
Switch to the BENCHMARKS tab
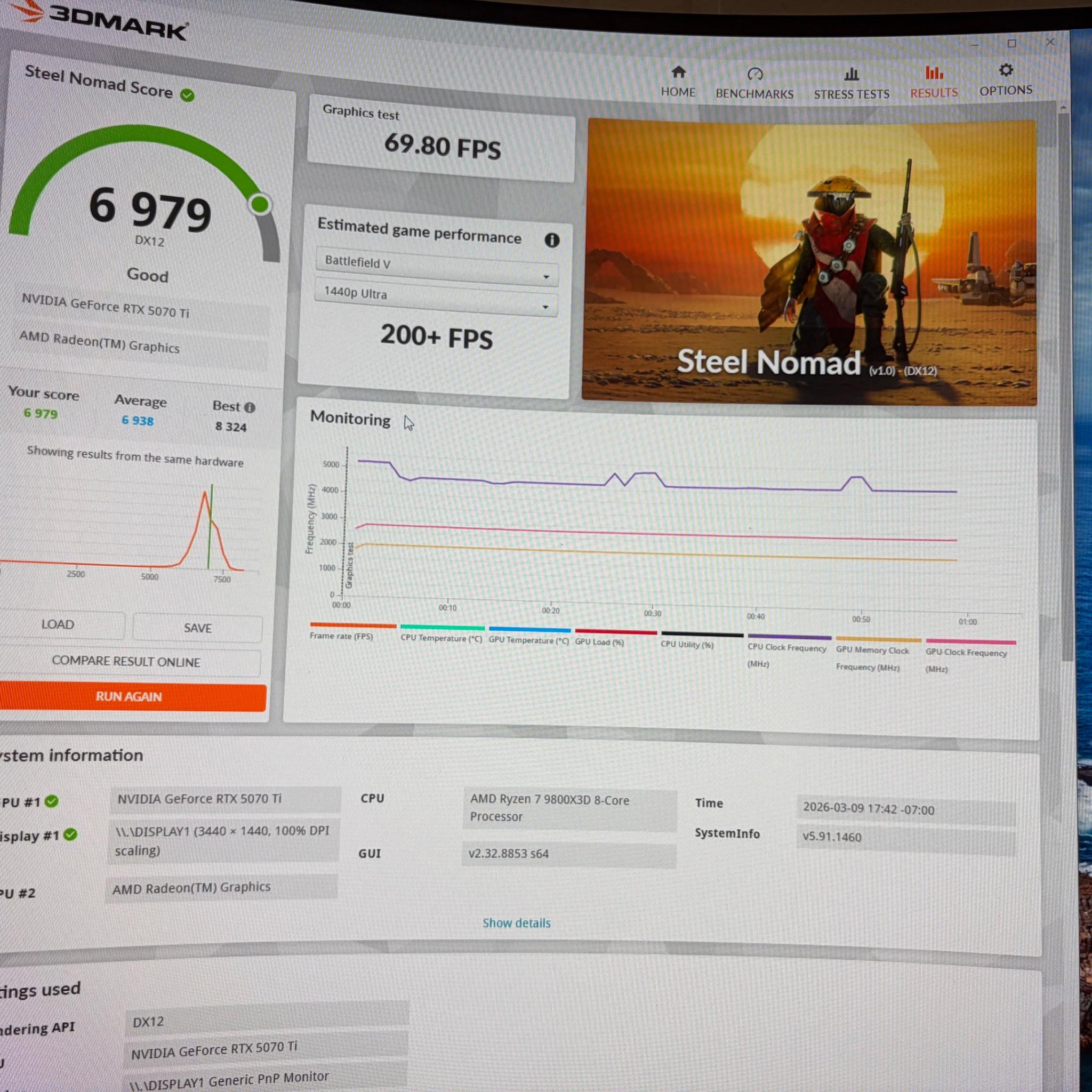point(754,94)
